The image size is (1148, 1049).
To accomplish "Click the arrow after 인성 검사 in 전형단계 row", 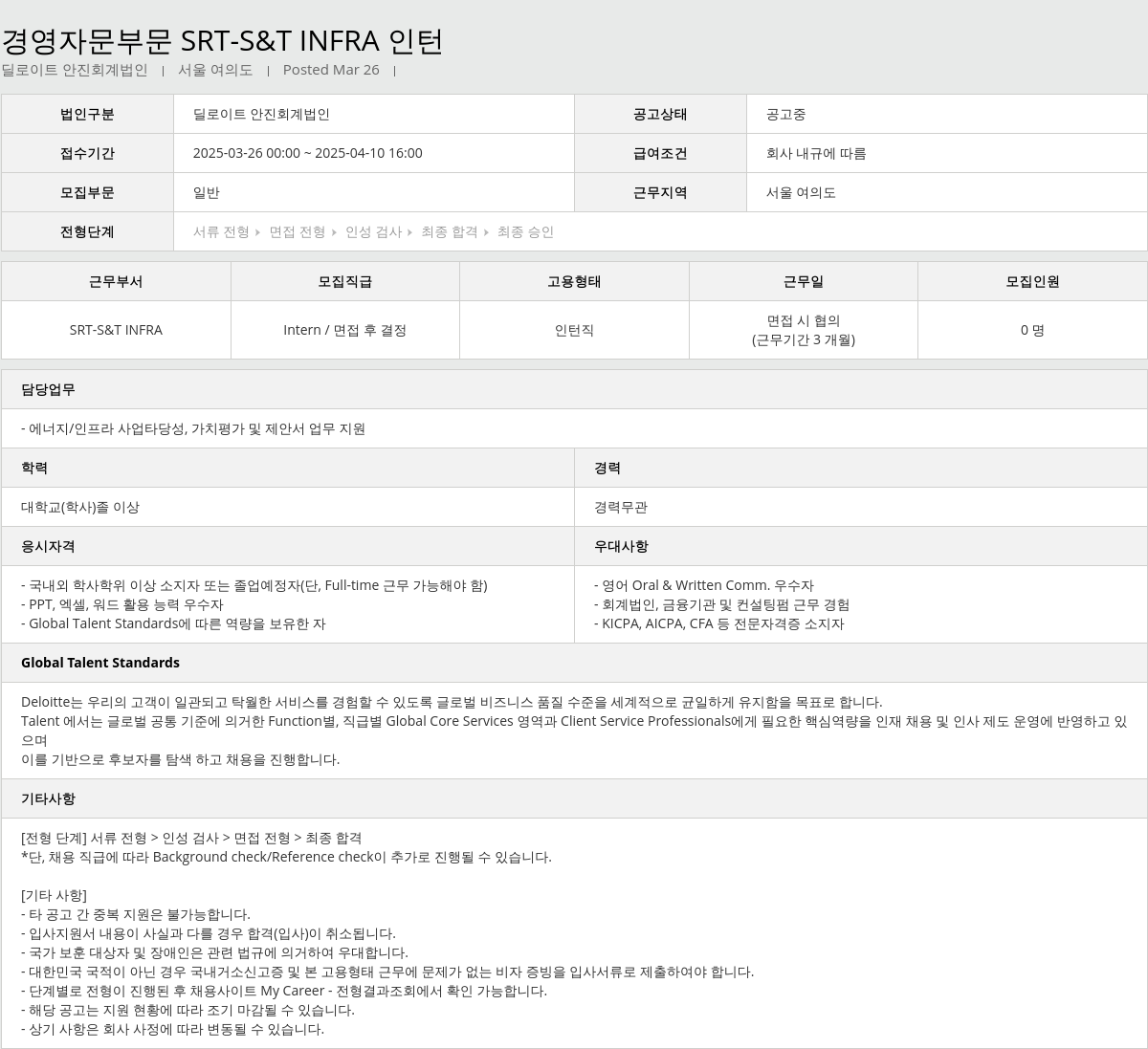I will [410, 232].
